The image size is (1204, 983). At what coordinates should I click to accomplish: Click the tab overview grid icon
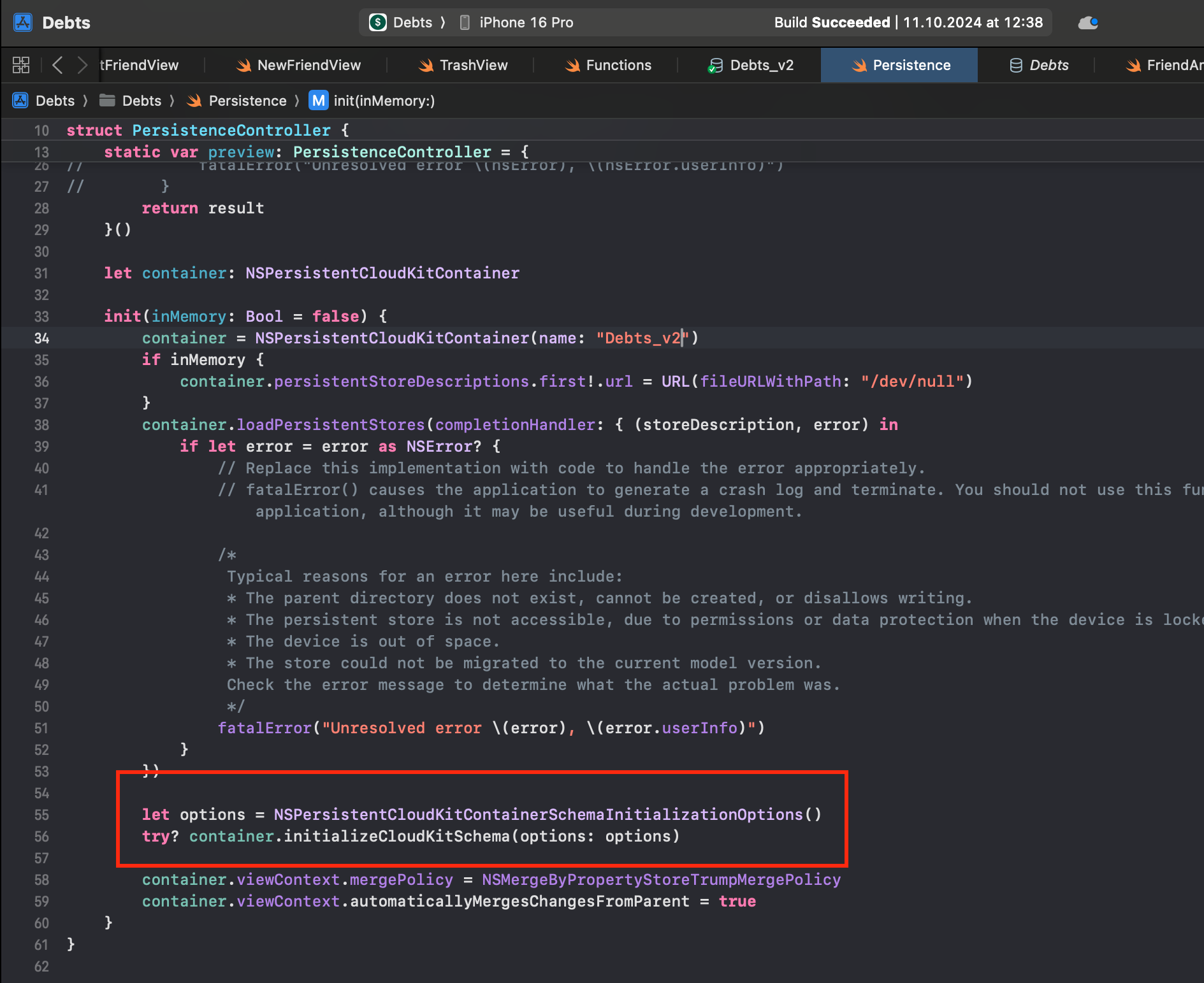pos(20,64)
